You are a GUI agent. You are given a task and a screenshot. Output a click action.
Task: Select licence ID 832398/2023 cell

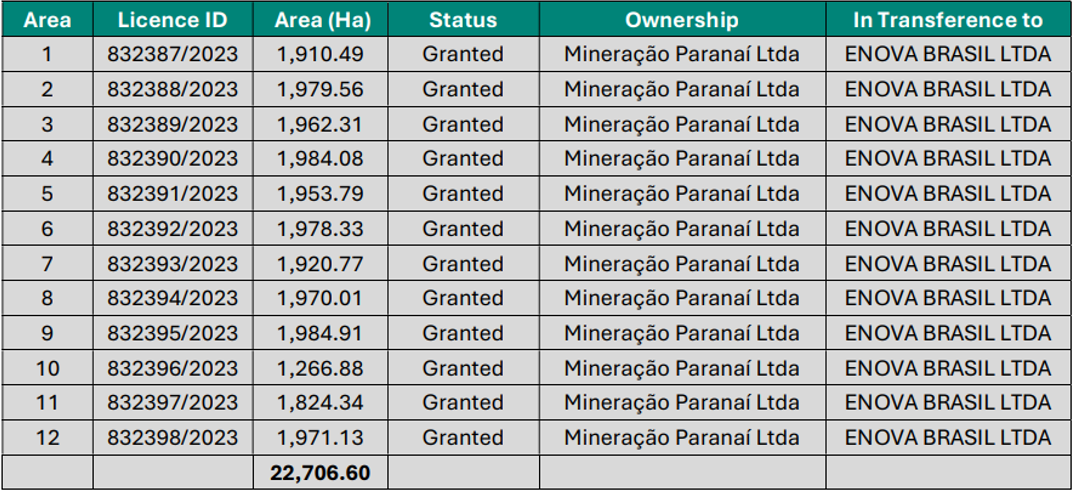coord(173,437)
